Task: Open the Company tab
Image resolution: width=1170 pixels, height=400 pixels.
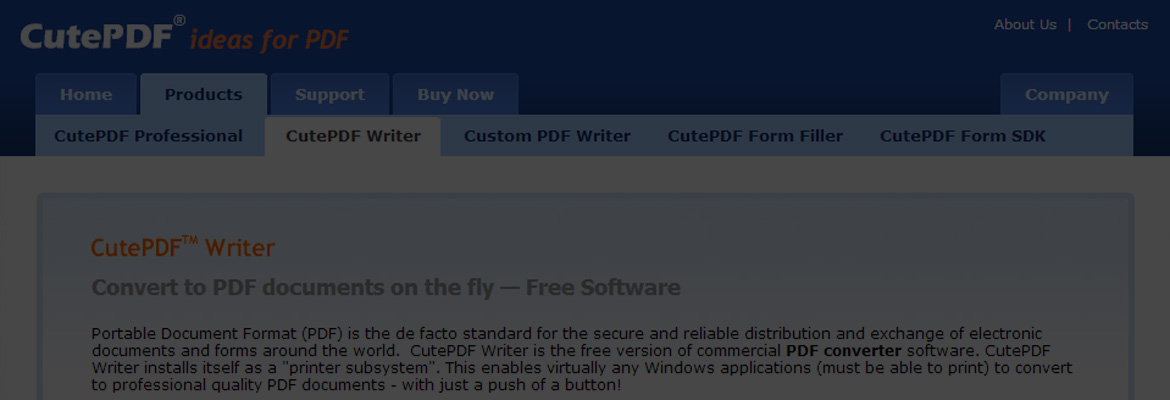Action: (1066, 95)
